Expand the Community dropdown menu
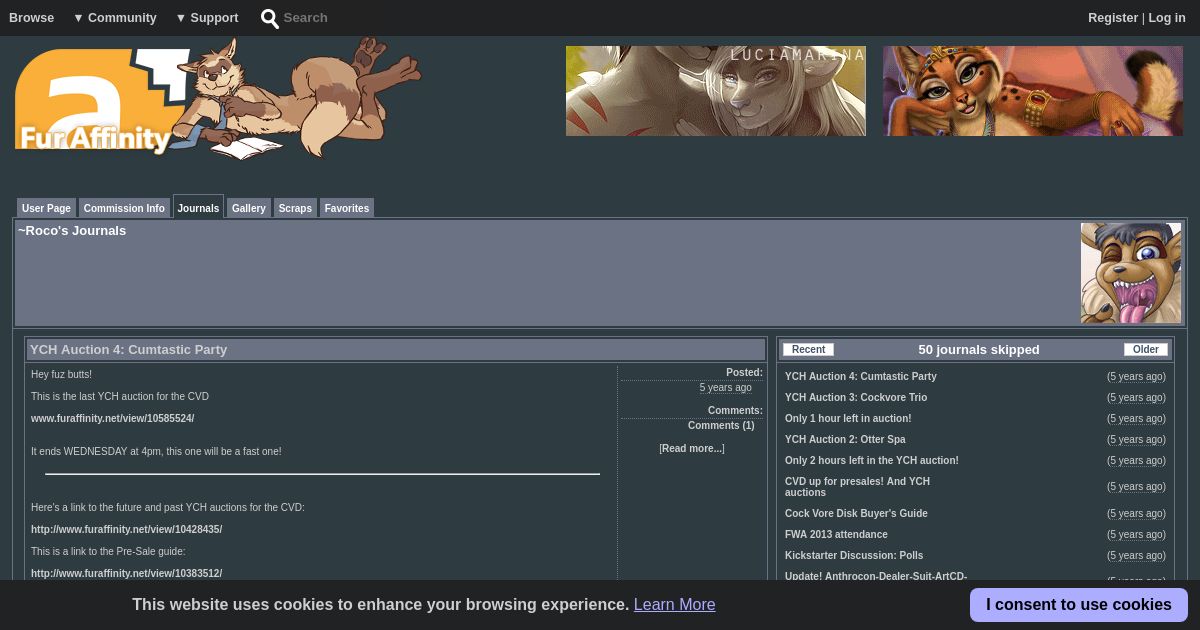 (115, 18)
